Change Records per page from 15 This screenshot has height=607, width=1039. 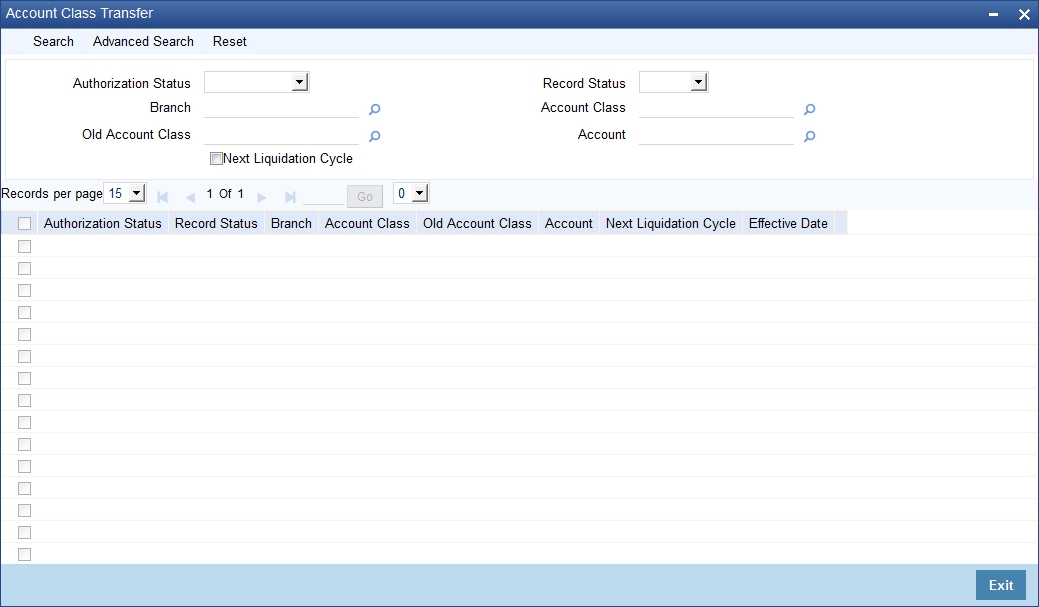point(136,193)
